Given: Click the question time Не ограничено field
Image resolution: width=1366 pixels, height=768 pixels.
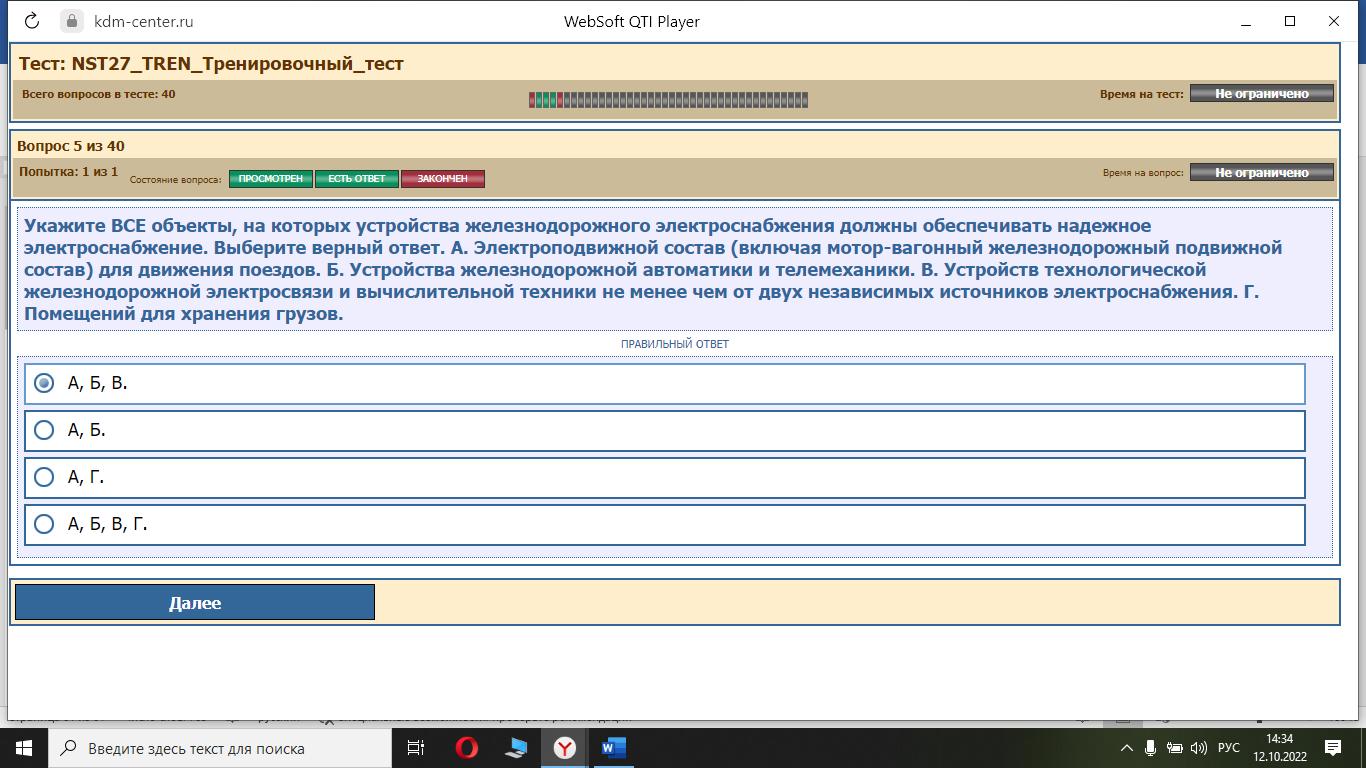Looking at the screenshot, I should click(1262, 172).
